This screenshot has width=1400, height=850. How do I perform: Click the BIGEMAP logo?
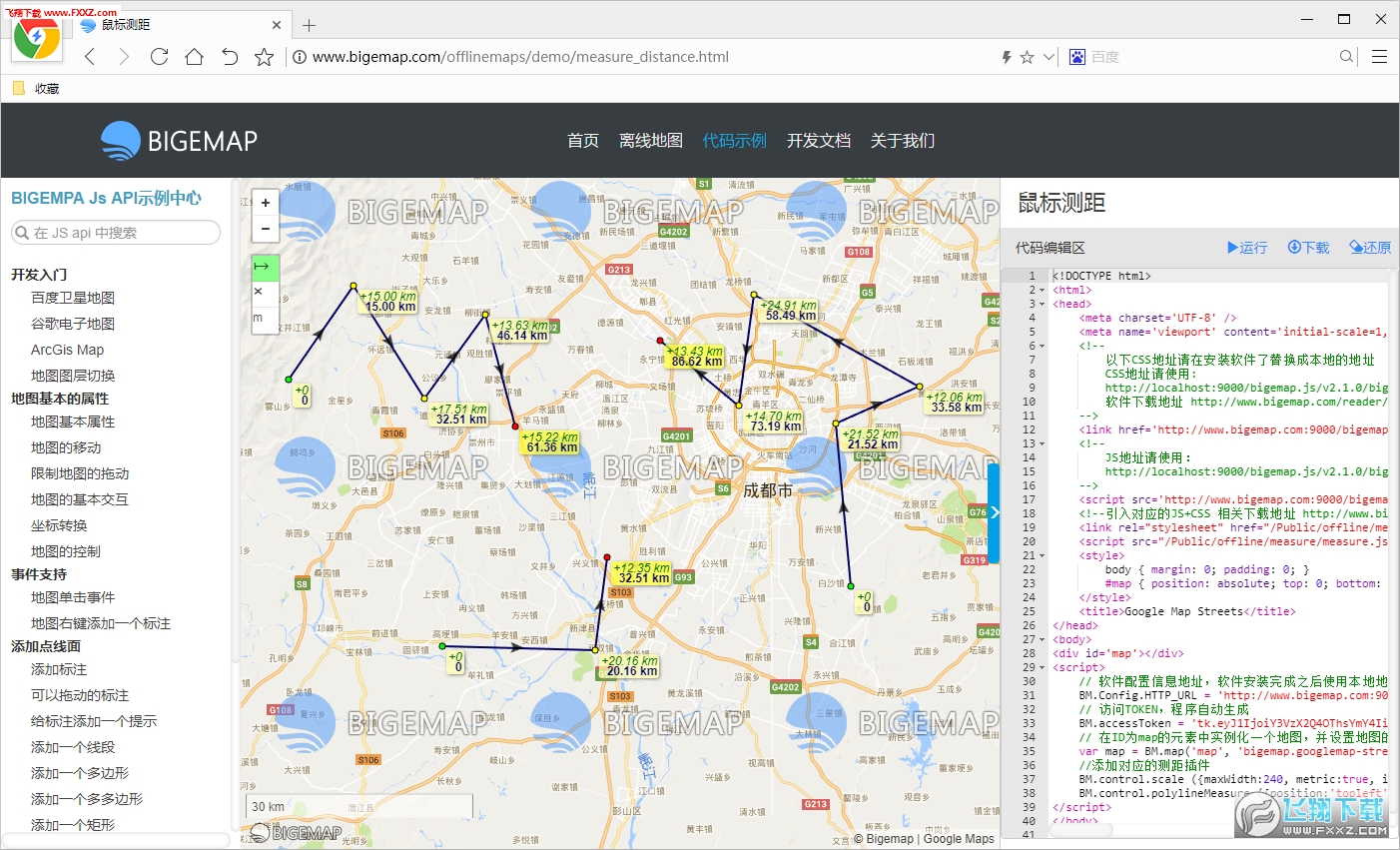(180, 141)
